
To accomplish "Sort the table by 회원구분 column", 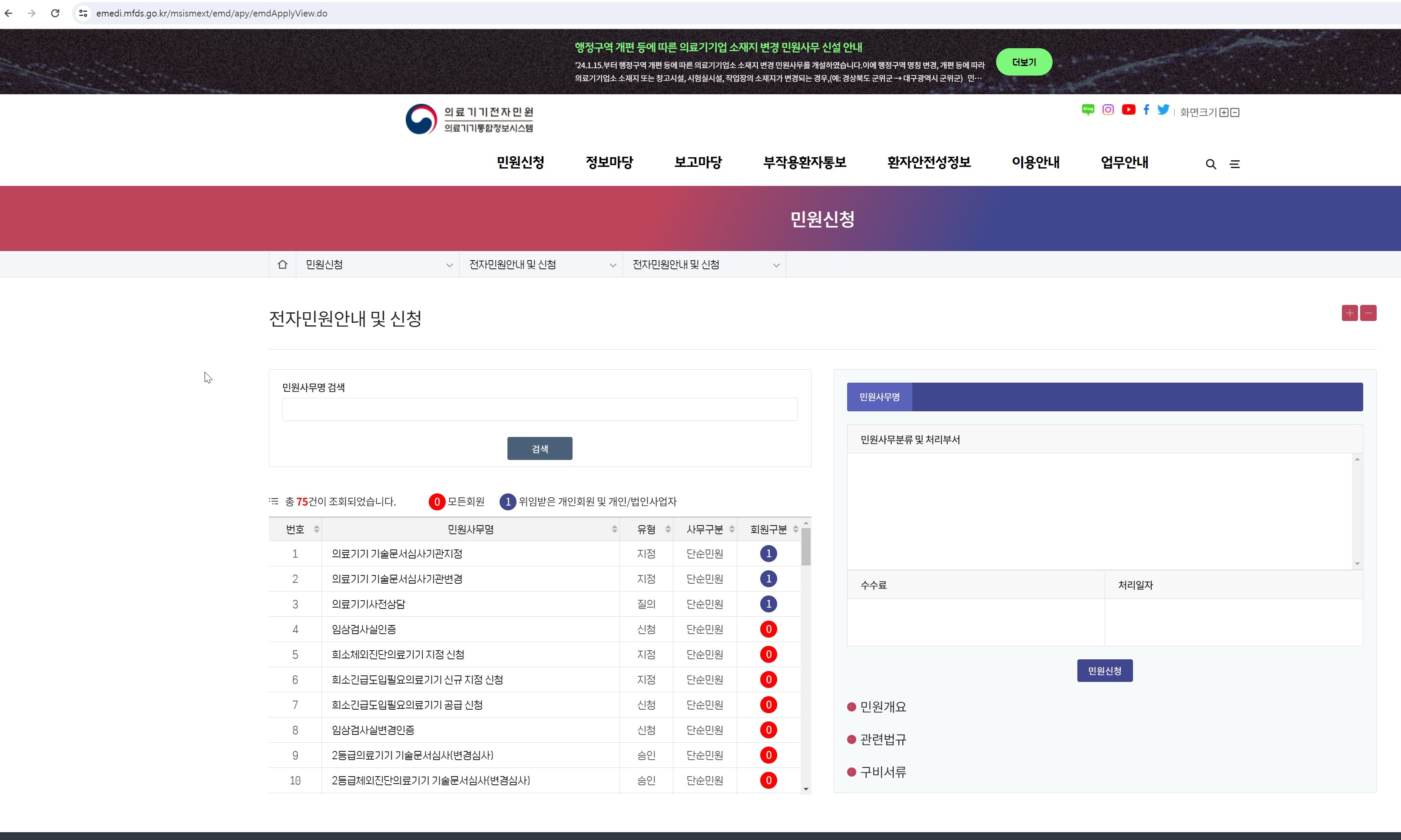I will tap(795, 529).
